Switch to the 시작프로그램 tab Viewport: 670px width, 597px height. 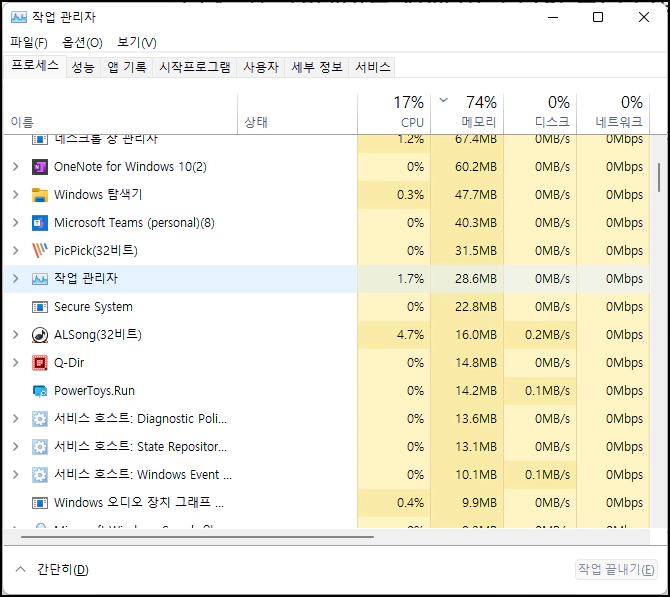tap(194, 67)
